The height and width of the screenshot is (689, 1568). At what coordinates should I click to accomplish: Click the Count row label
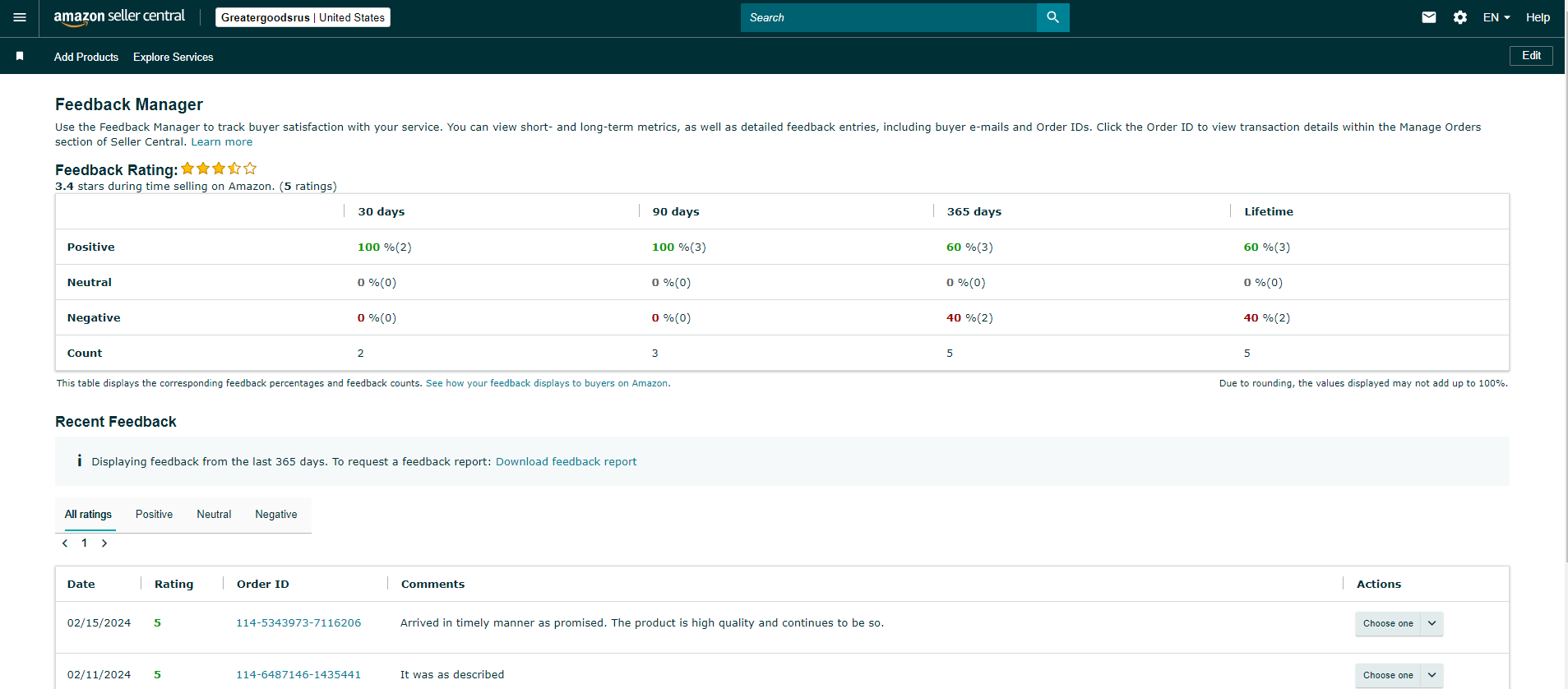(x=85, y=353)
